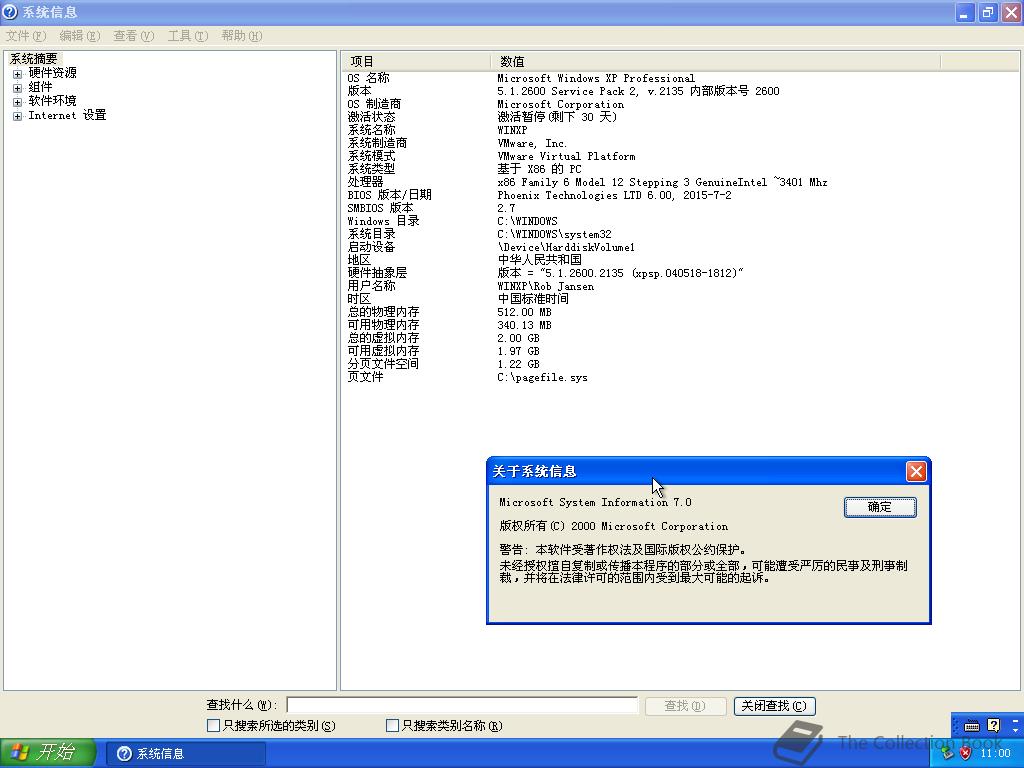
Task: Open the 文件(F) menu
Action: click(x=26, y=36)
